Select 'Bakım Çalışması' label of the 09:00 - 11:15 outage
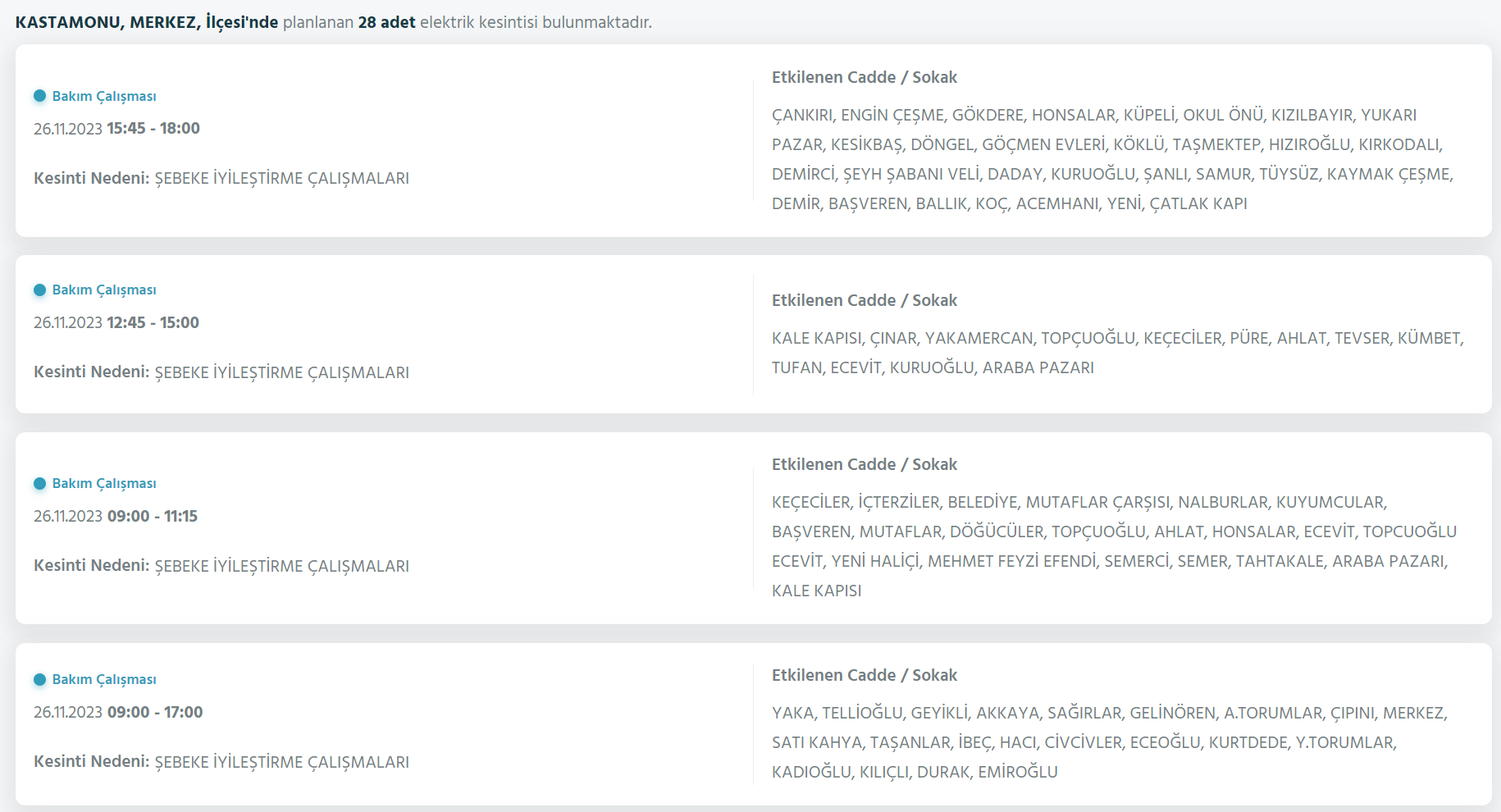The height and width of the screenshot is (812, 1501). 104,483
